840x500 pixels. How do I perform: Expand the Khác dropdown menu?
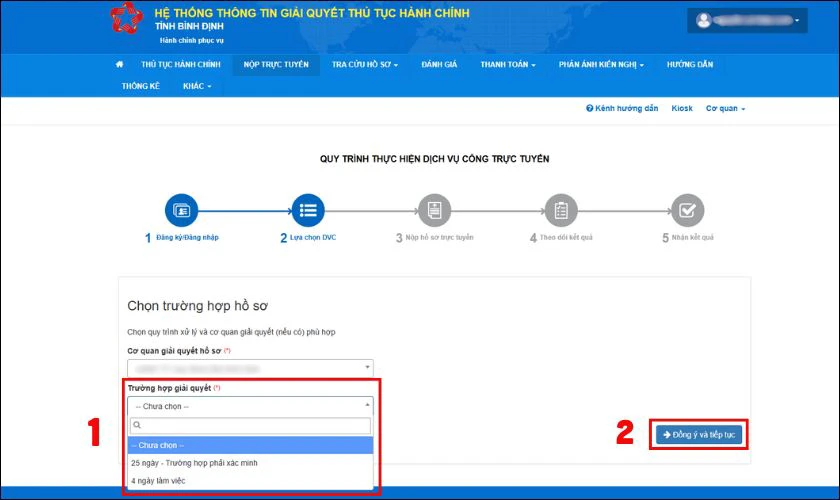pyautogui.click(x=197, y=86)
